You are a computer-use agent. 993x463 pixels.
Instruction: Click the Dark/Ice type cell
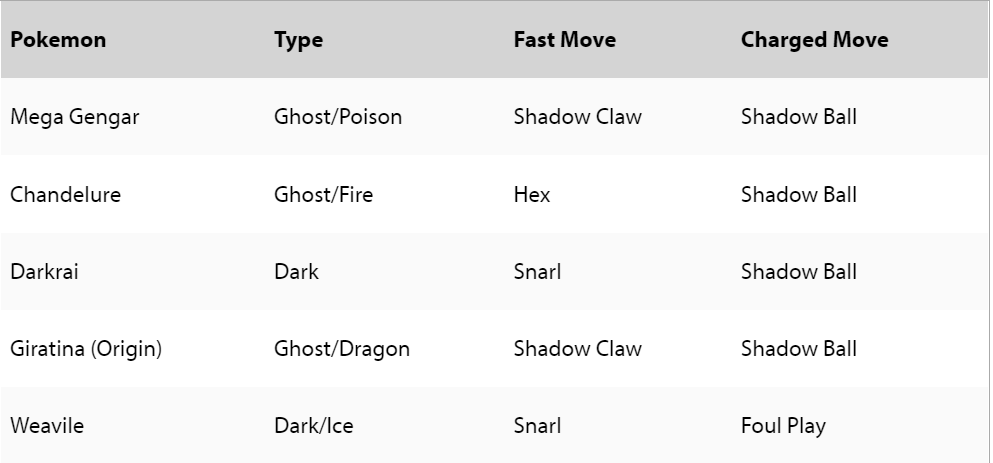click(313, 426)
